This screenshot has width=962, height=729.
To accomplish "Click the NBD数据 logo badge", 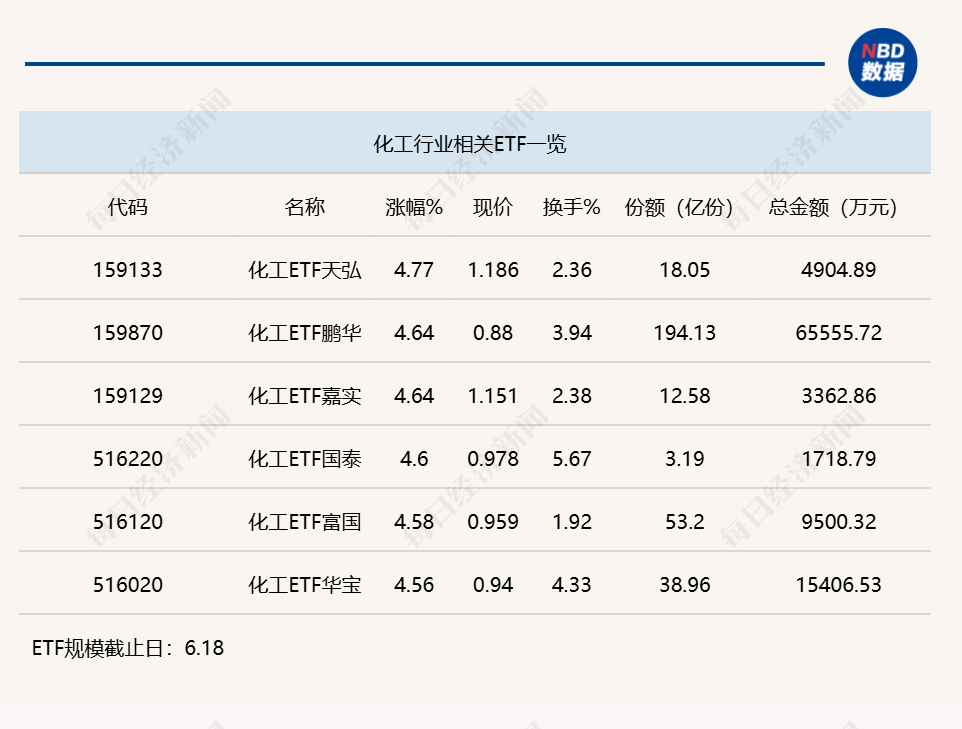I will point(882,63).
